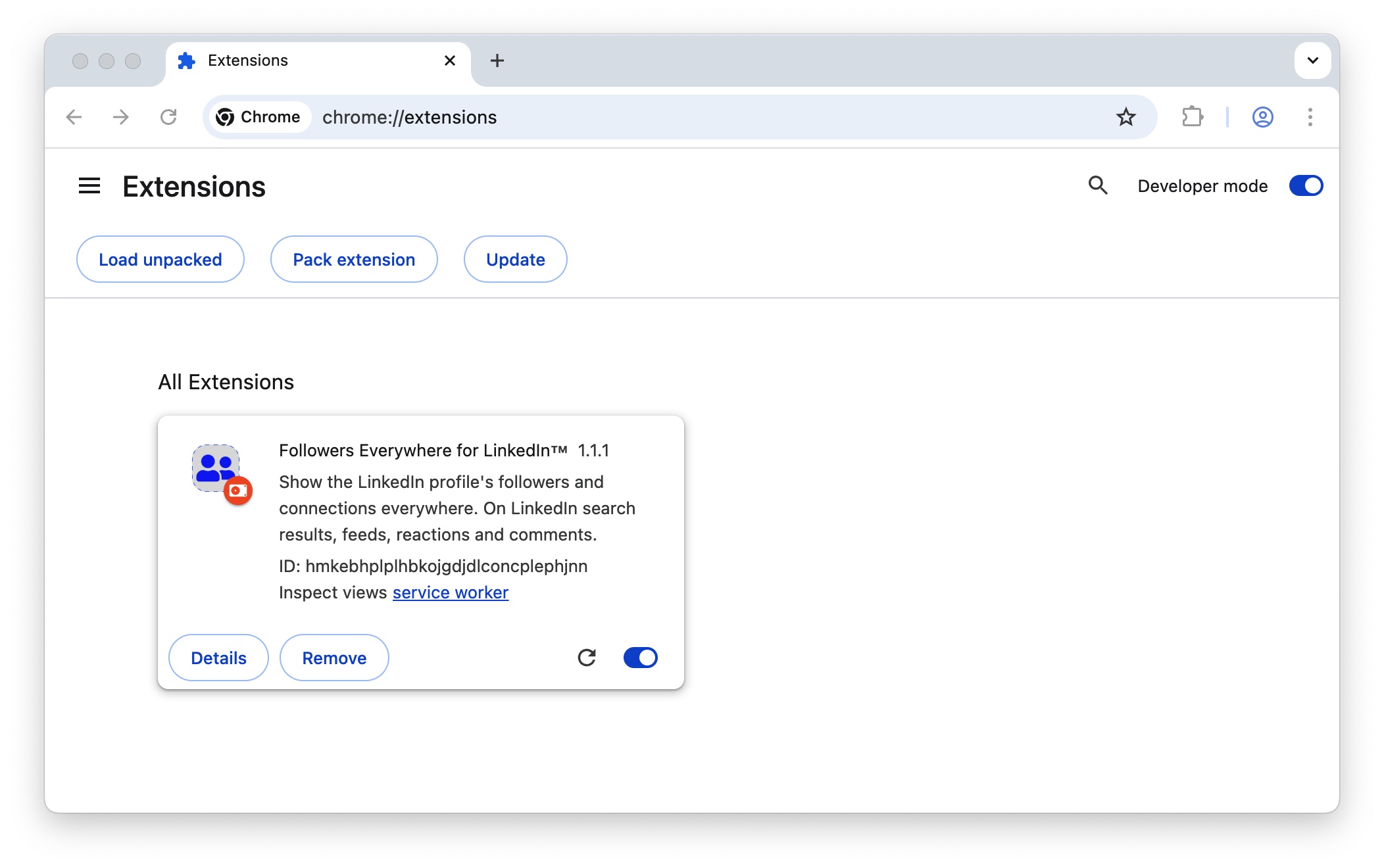Click the page reload icon in toolbar
The width and height of the screenshot is (1384, 868).
[168, 117]
